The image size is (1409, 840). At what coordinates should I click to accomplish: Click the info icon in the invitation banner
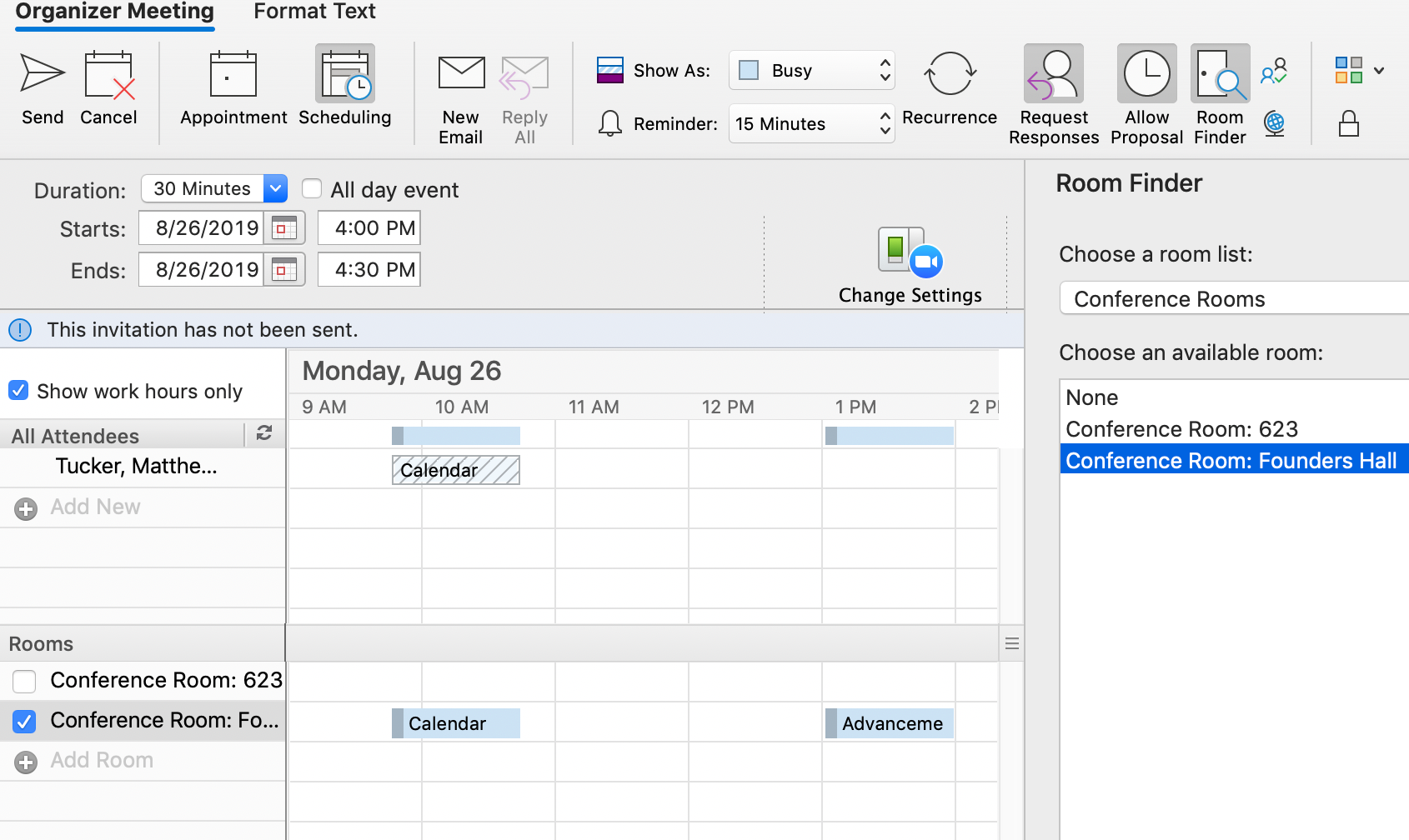[x=20, y=330]
